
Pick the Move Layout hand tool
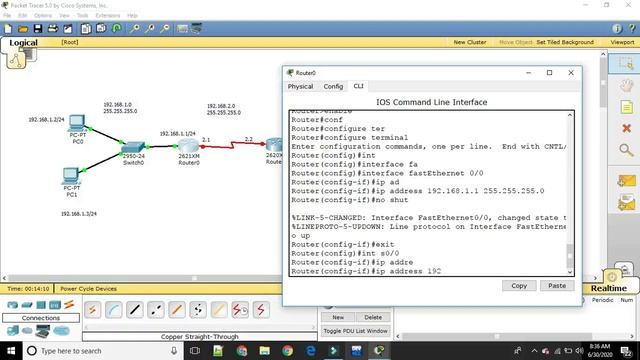pos(626,86)
